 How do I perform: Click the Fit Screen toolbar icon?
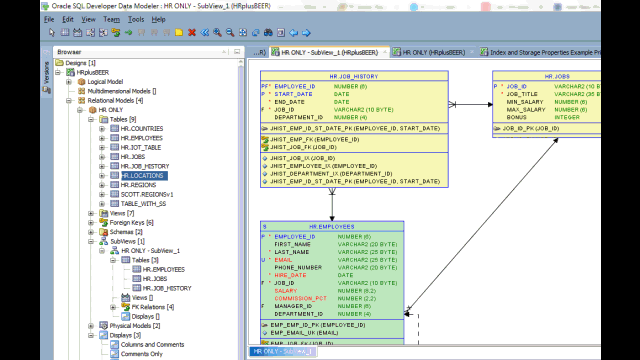[243, 33]
